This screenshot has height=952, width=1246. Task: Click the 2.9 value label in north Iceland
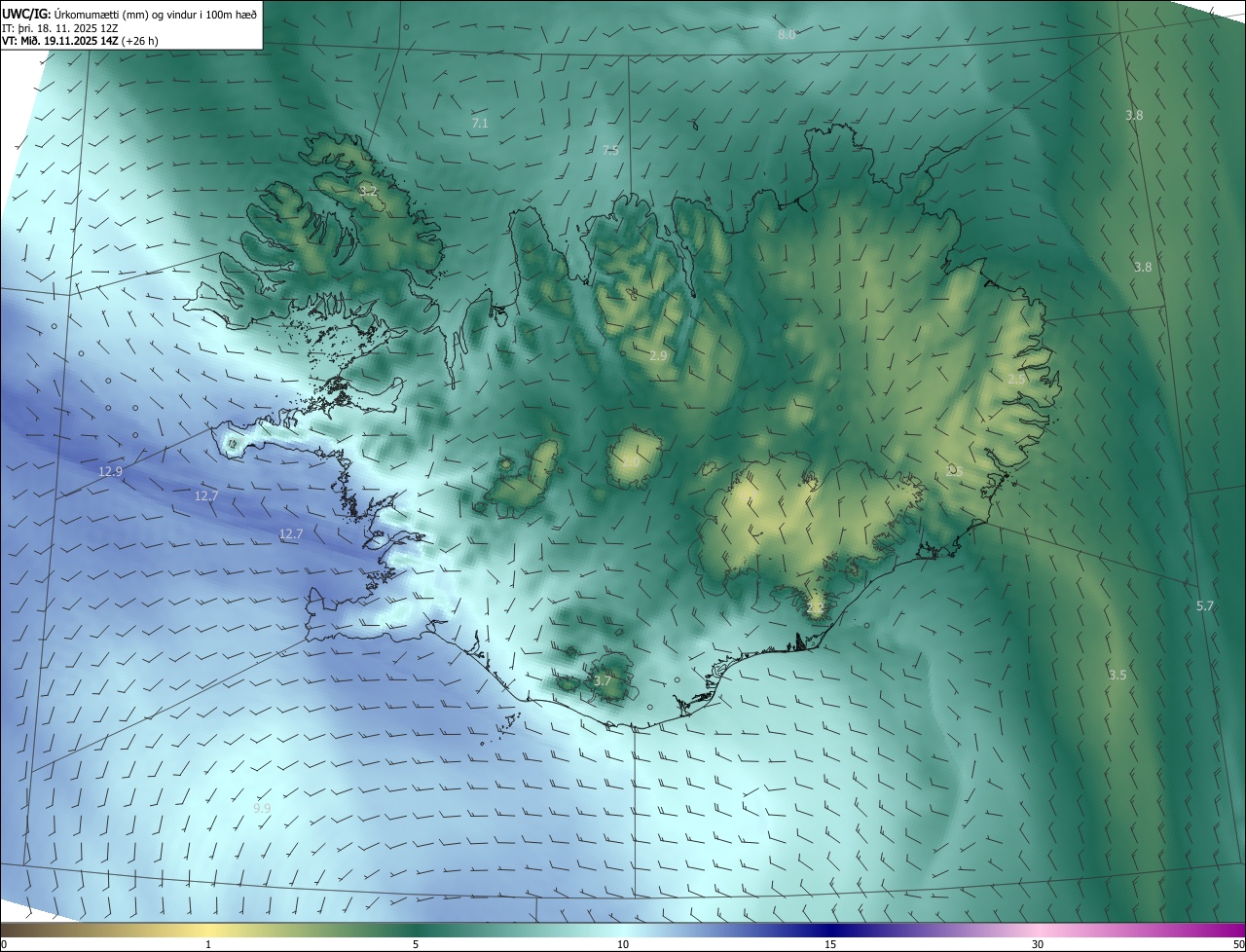(658, 356)
